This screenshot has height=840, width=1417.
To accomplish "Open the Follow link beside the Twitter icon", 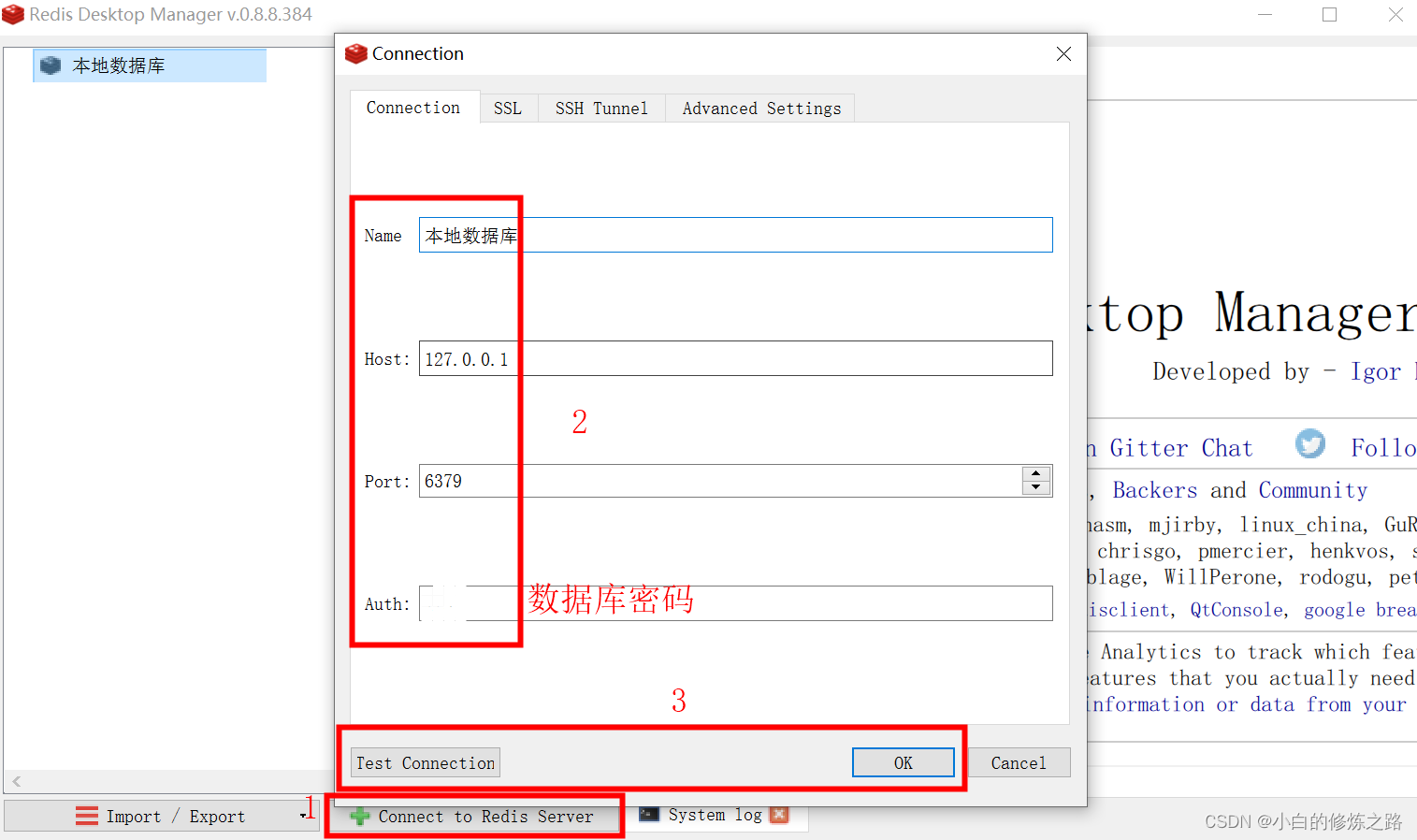I will click(1383, 448).
